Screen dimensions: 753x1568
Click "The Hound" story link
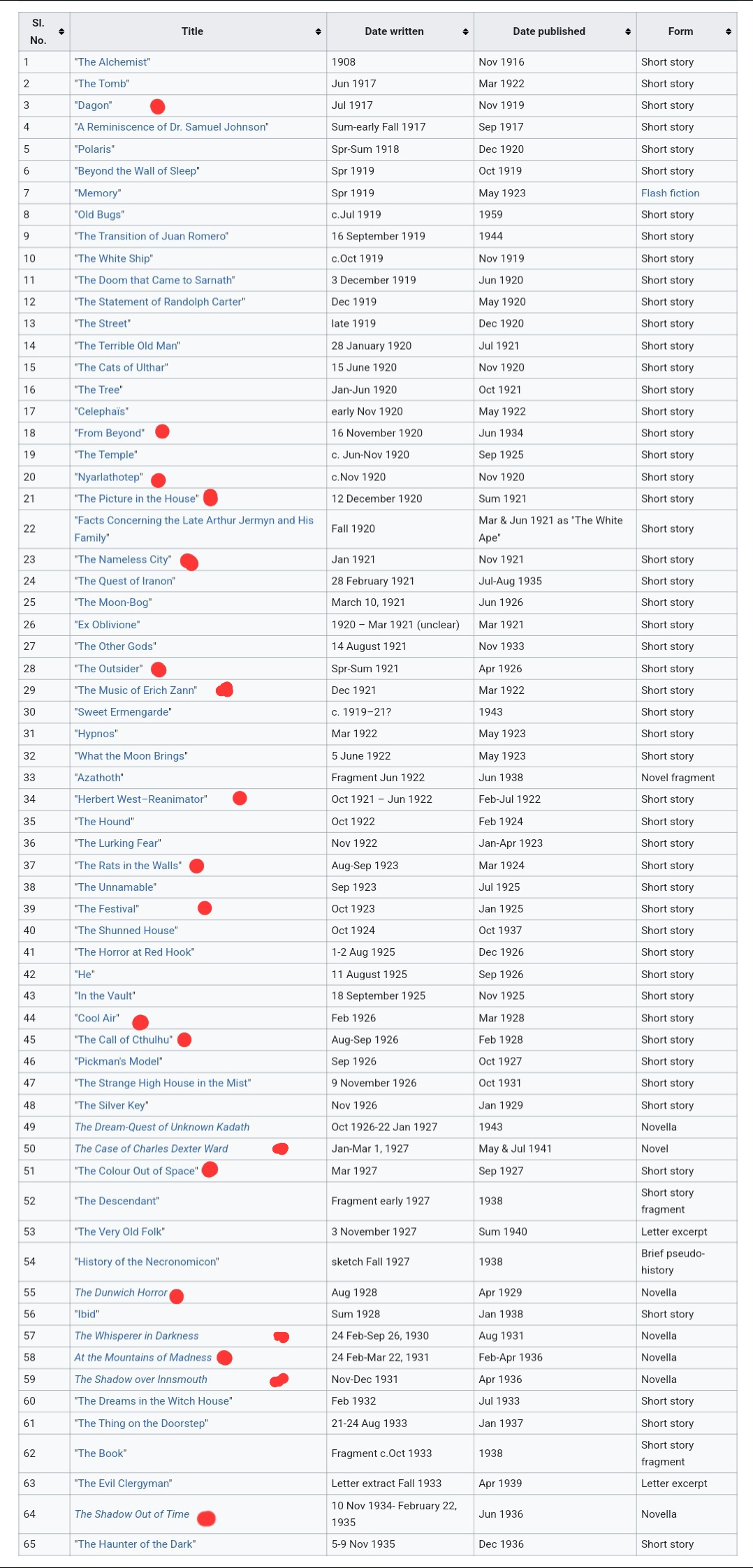point(104,822)
